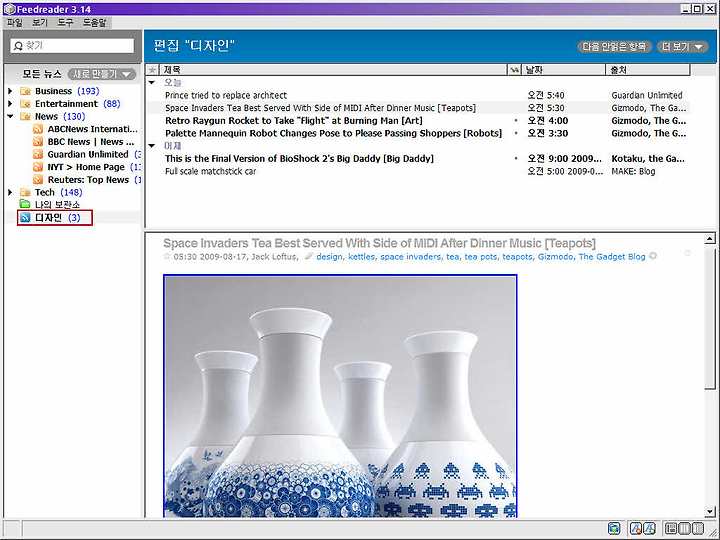
Task: Sort by the 출처 column header
Action: tap(648, 70)
